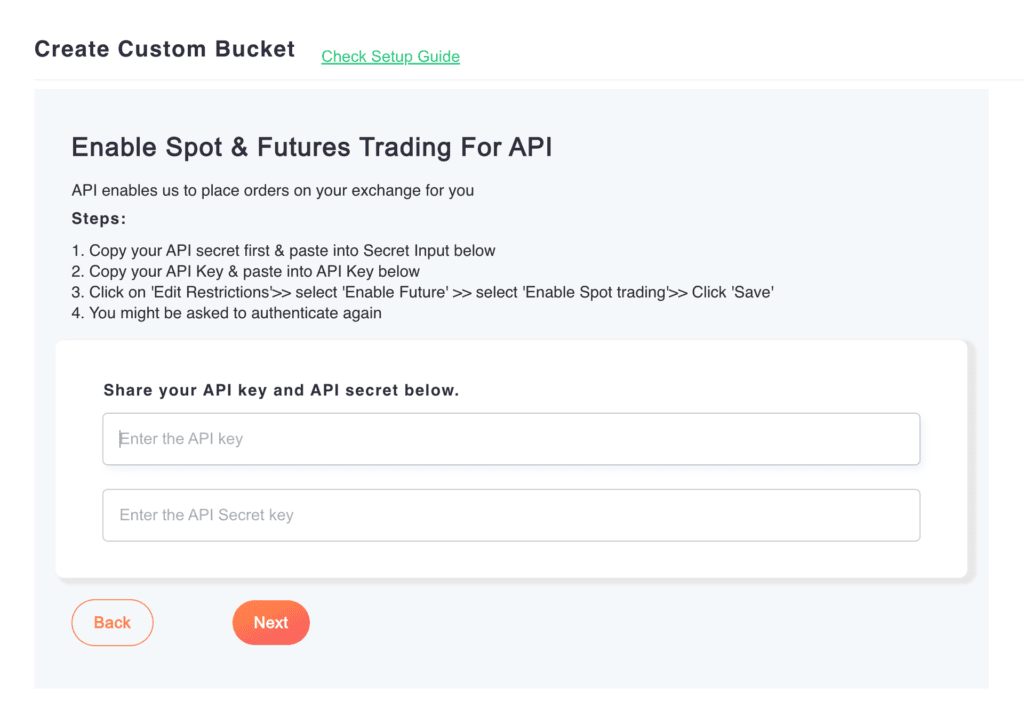Click into the API Secret key input
The image size is (1024, 725).
coord(510,515)
